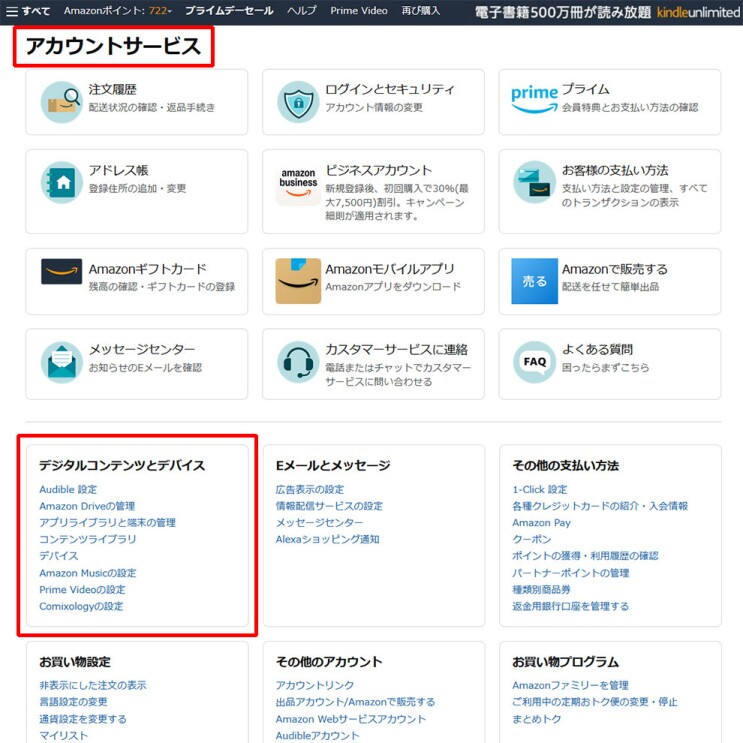Click the 広告表示の設定 link
Screen dimensions: 743x743
(310, 489)
